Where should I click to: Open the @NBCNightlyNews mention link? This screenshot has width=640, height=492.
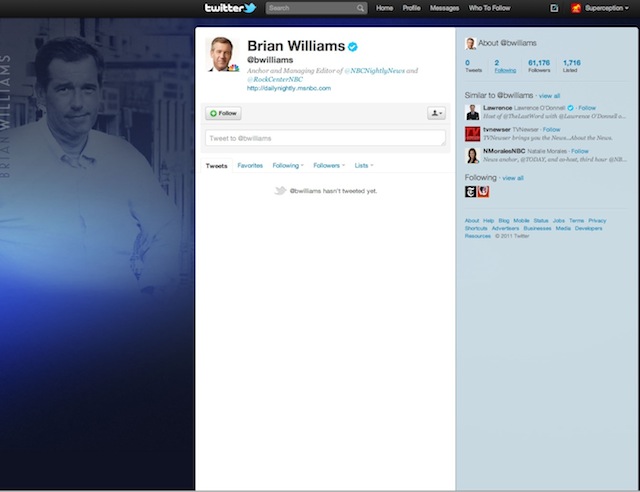(374, 71)
